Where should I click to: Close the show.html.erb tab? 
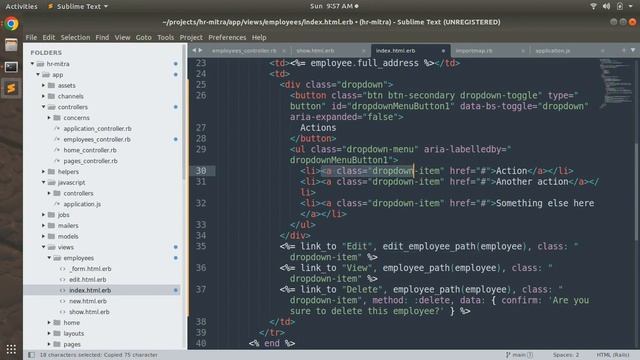coord(363,51)
